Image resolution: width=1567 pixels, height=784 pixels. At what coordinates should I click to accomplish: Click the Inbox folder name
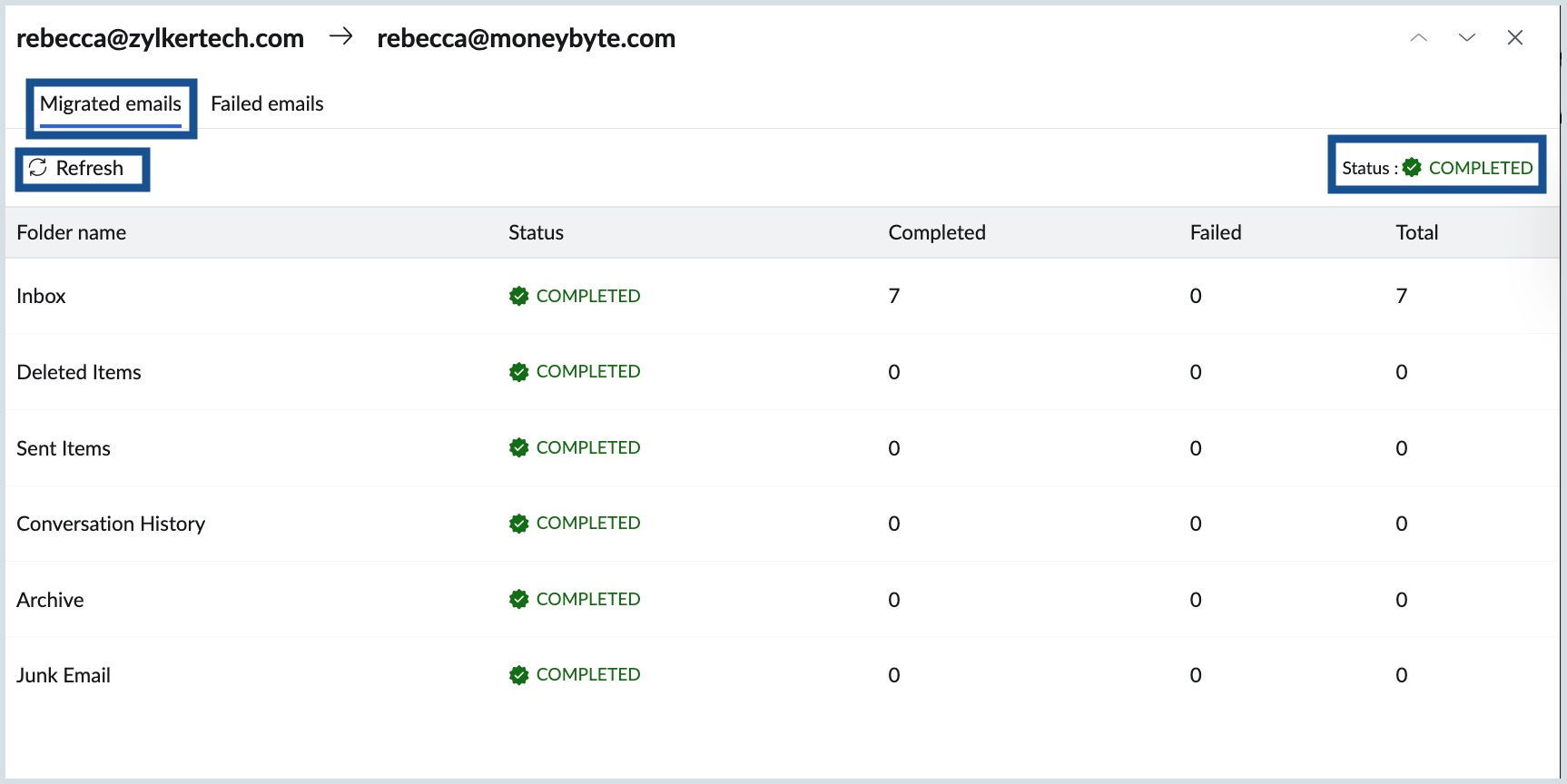click(42, 297)
